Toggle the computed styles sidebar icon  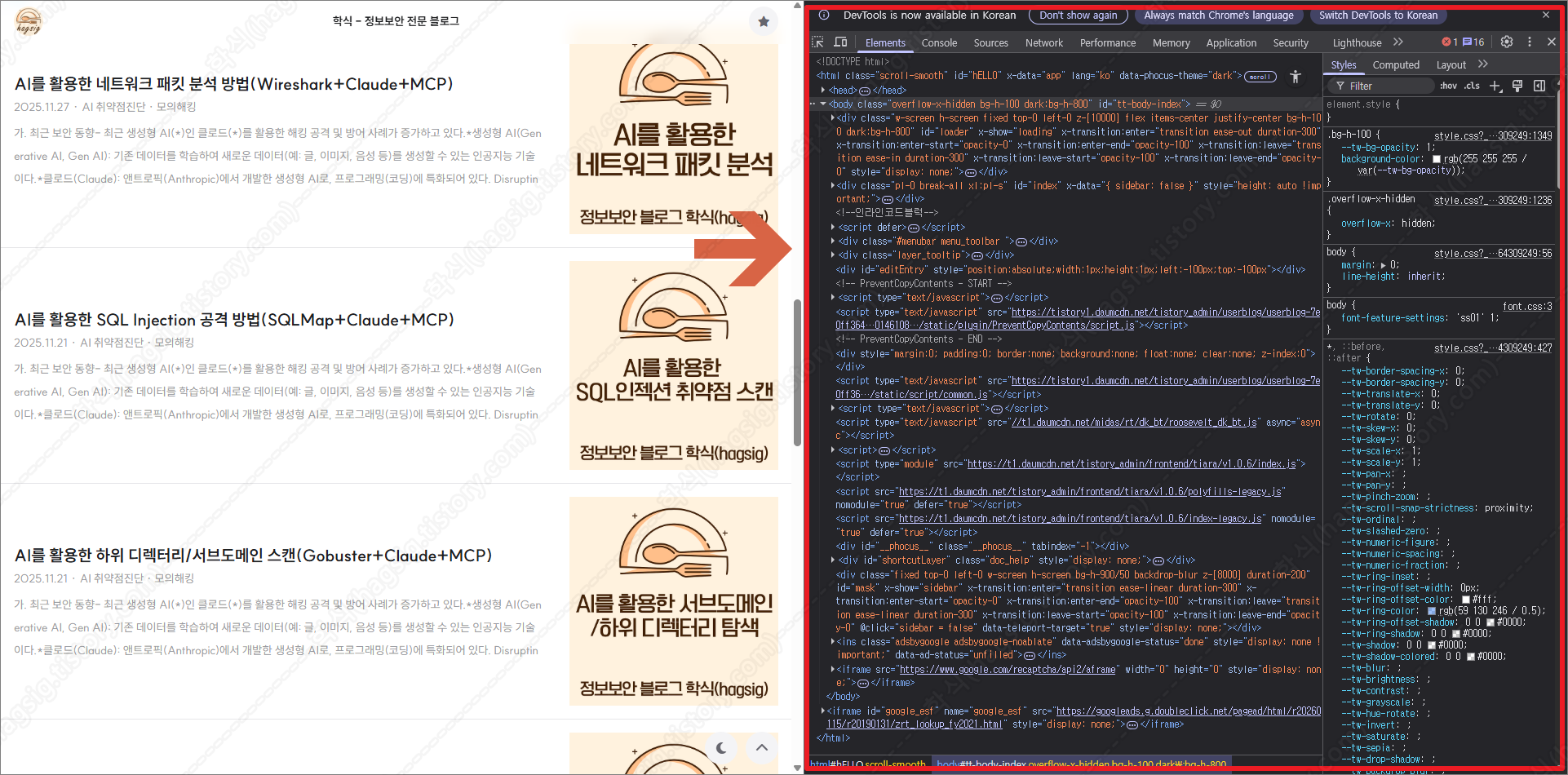(1539, 86)
